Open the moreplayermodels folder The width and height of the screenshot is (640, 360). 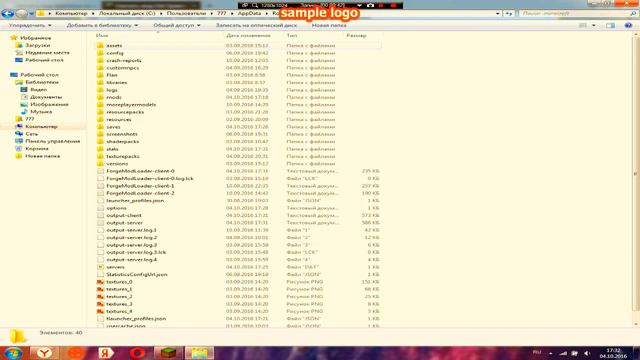coord(131,104)
